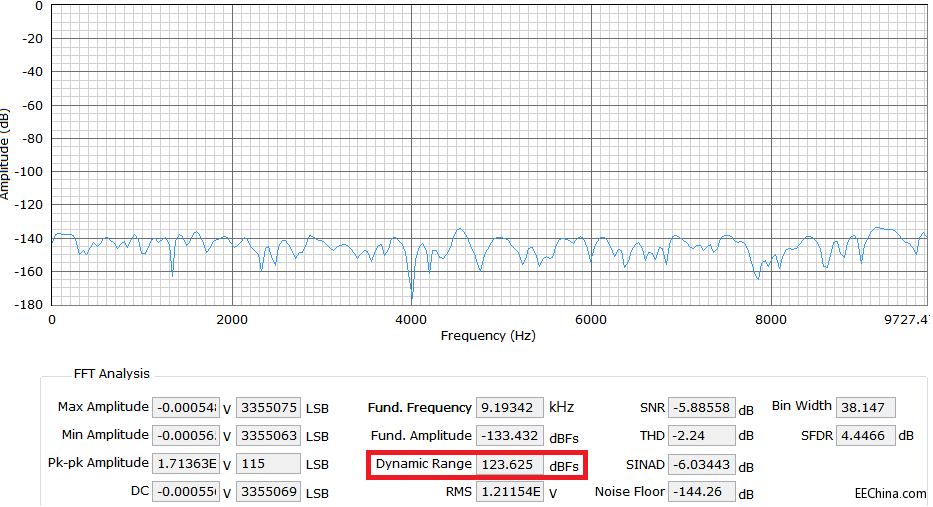Select the Bin Width value box
Viewport: 933px width, 507px height.
click(865, 408)
